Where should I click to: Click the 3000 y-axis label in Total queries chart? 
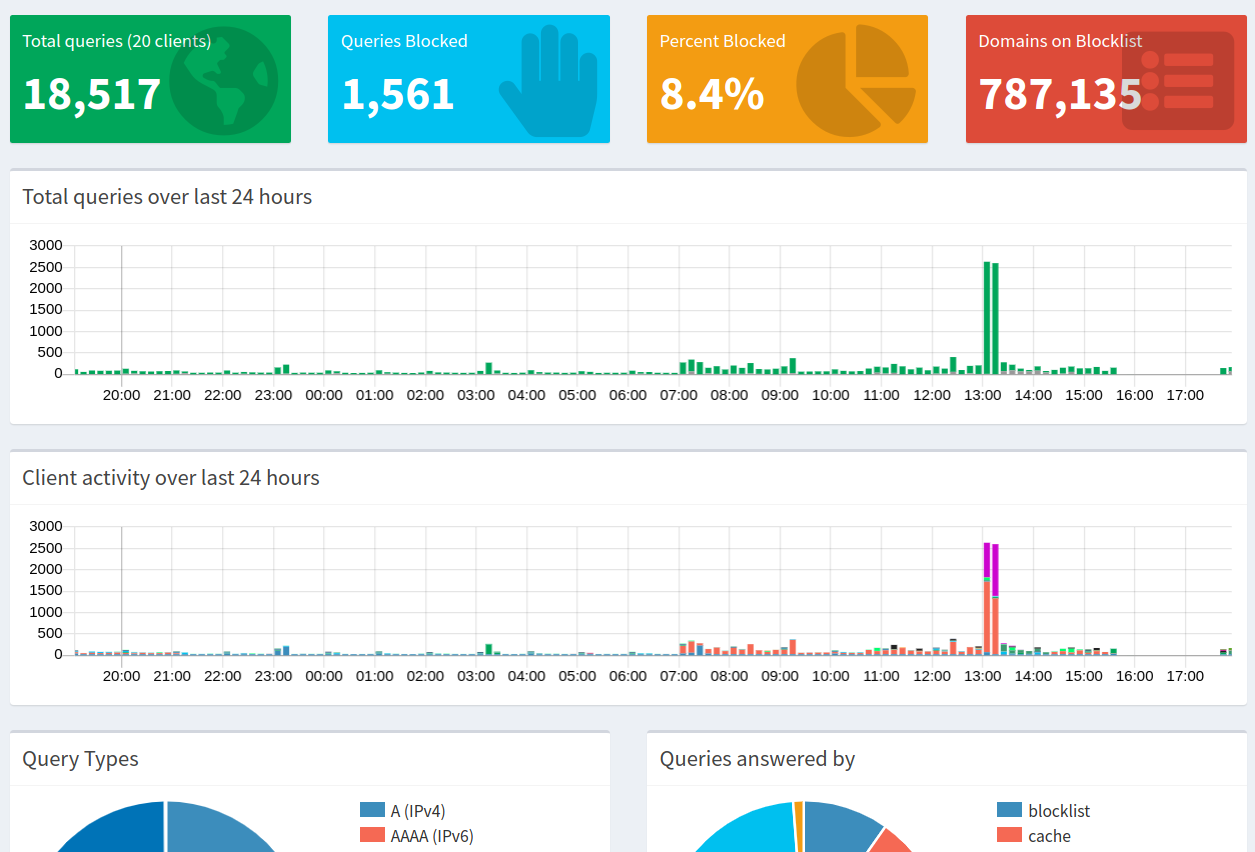[46, 245]
